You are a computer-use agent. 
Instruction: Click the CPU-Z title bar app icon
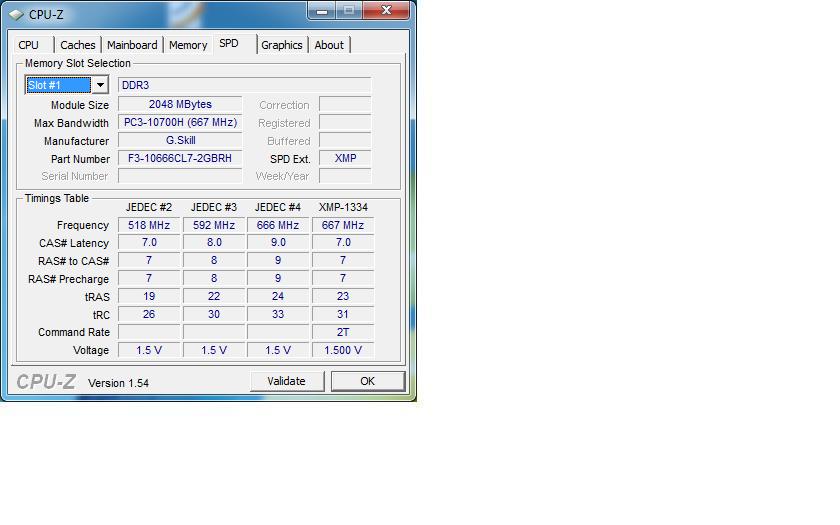[16, 14]
